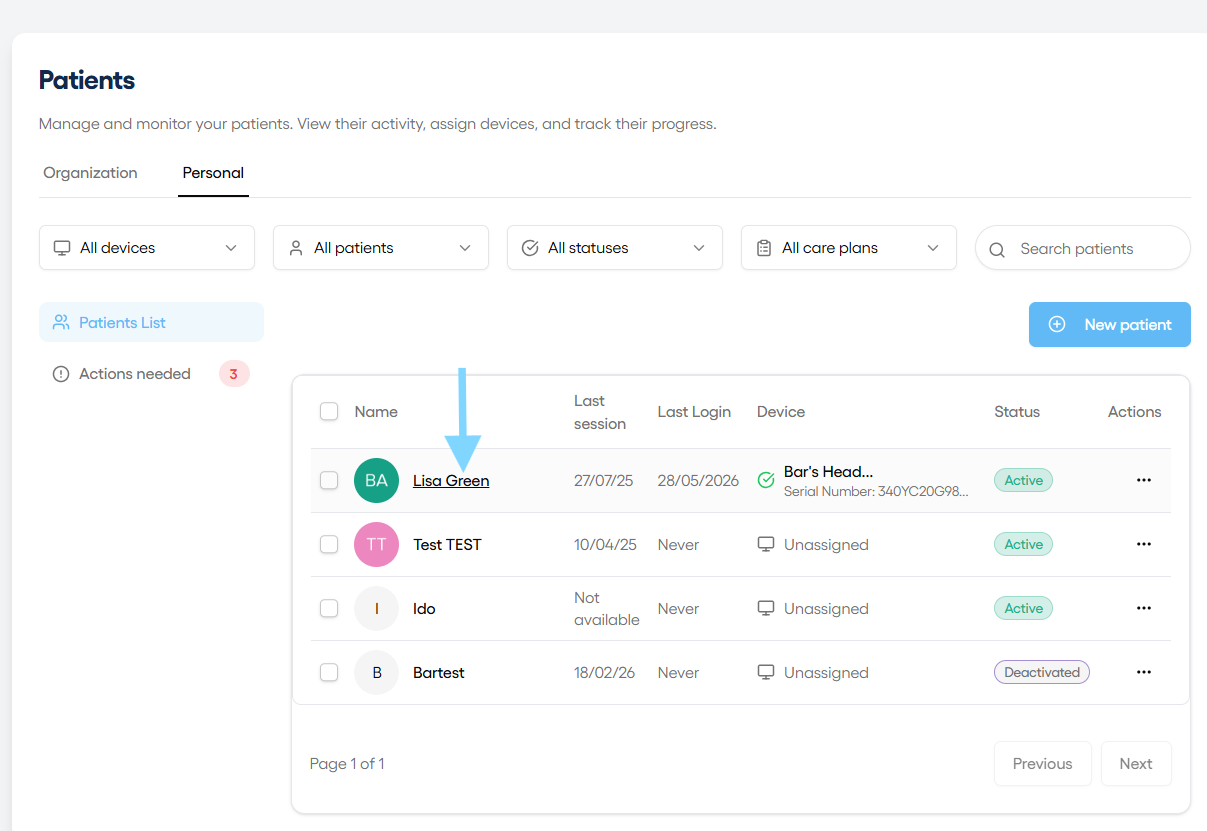This screenshot has height=831, width=1207.
Task: Open the Actions needed view
Action: [x=151, y=374]
